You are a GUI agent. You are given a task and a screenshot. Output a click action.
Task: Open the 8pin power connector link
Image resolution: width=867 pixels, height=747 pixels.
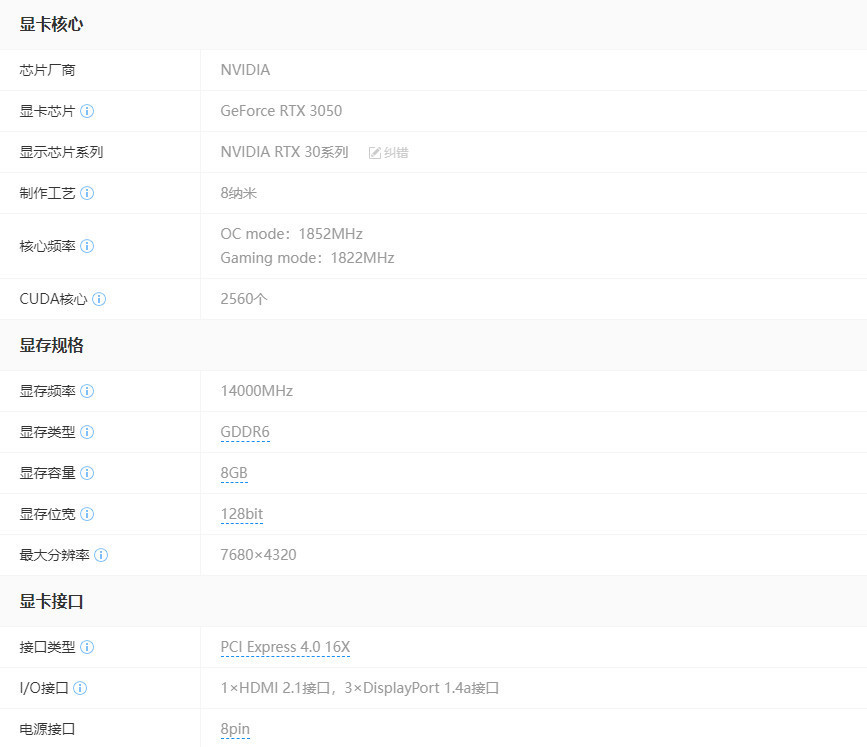[235, 729]
